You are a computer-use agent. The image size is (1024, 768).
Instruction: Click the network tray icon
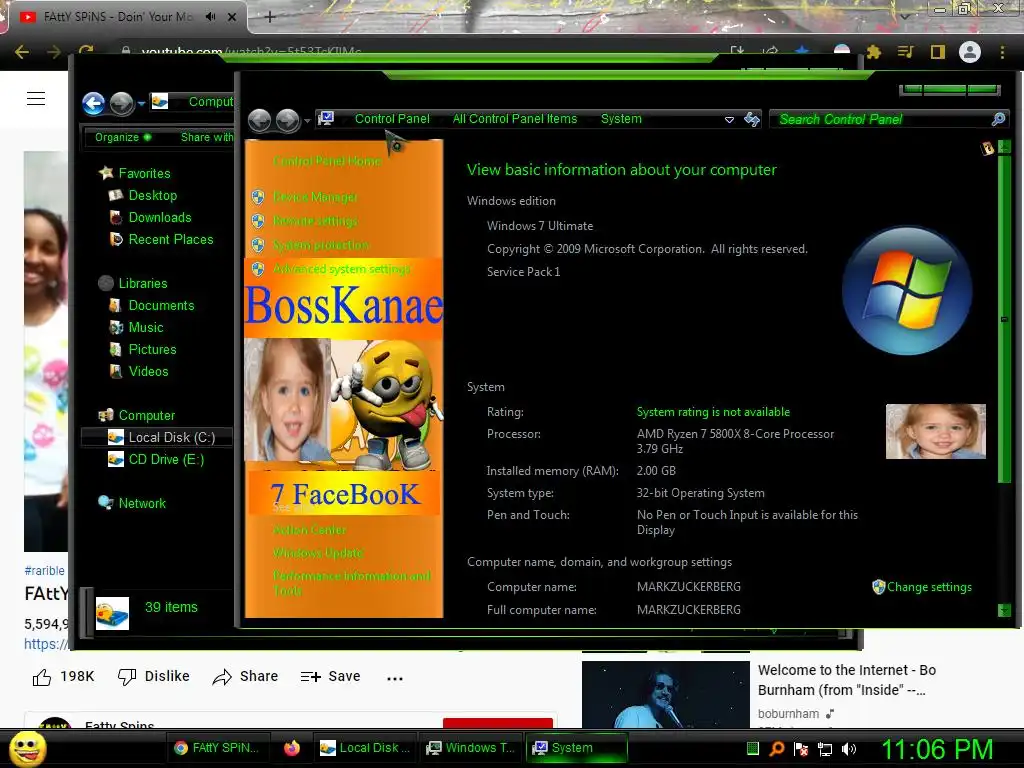825,749
